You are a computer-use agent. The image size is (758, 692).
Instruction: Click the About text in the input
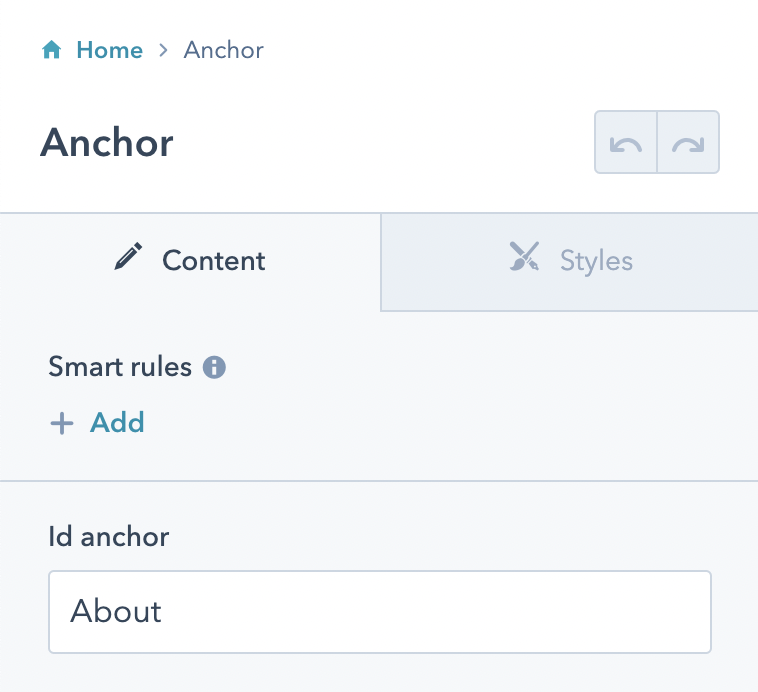116,611
